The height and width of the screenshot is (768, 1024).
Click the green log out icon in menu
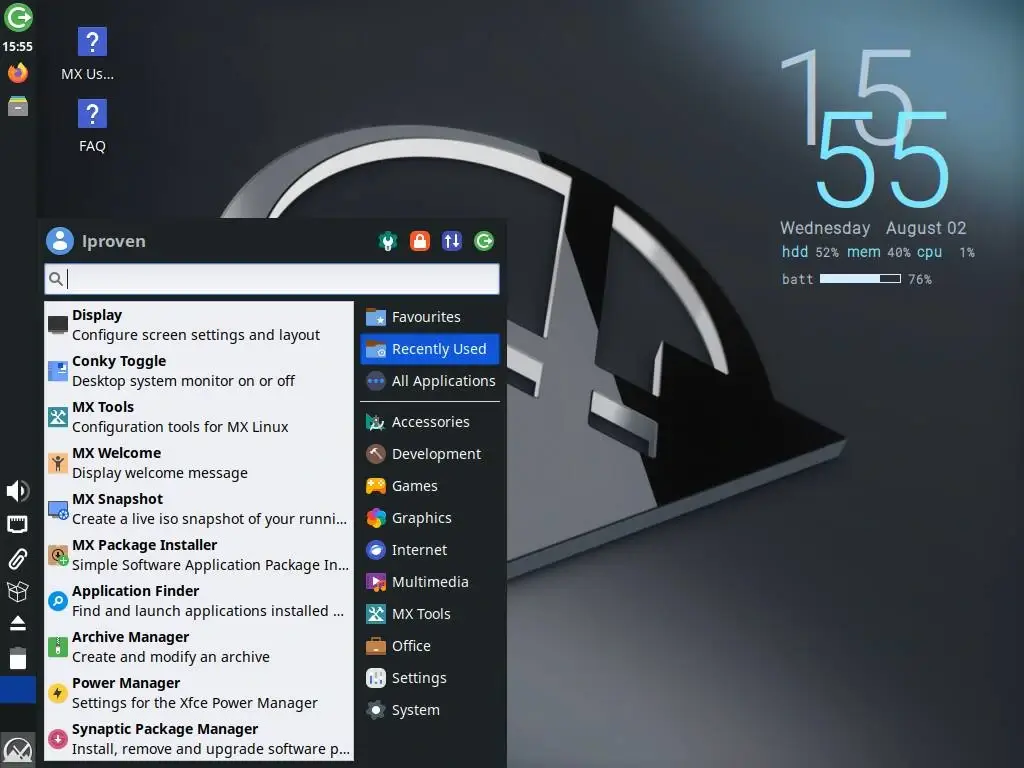(484, 241)
